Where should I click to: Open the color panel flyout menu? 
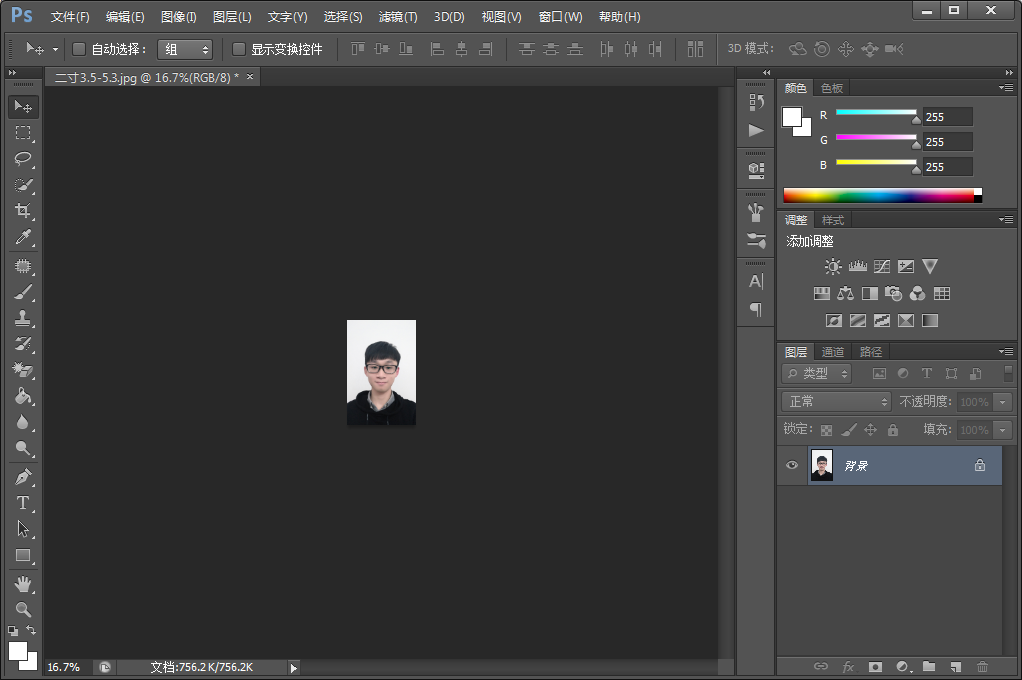(1006, 87)
